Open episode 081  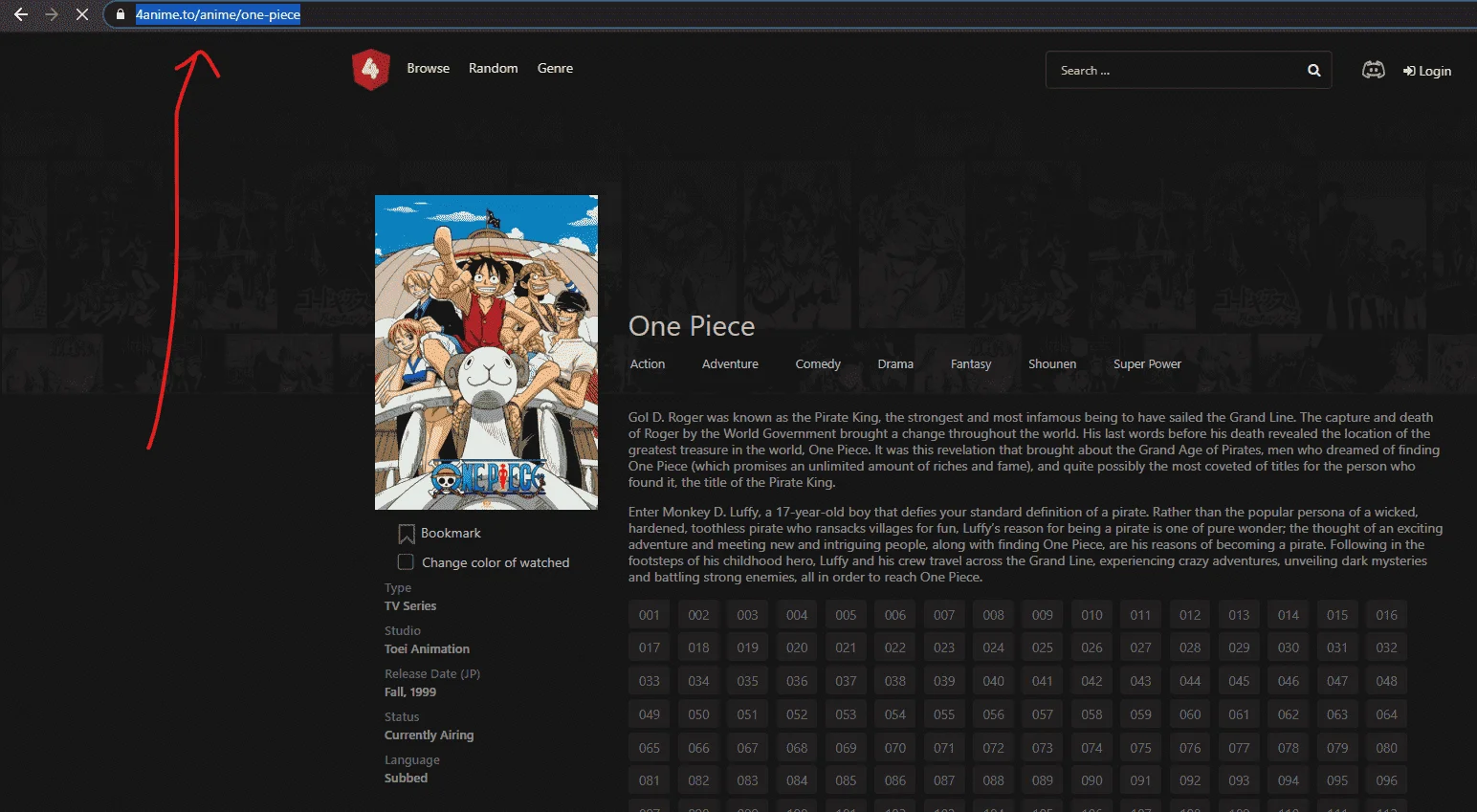[x=650, y=780]
